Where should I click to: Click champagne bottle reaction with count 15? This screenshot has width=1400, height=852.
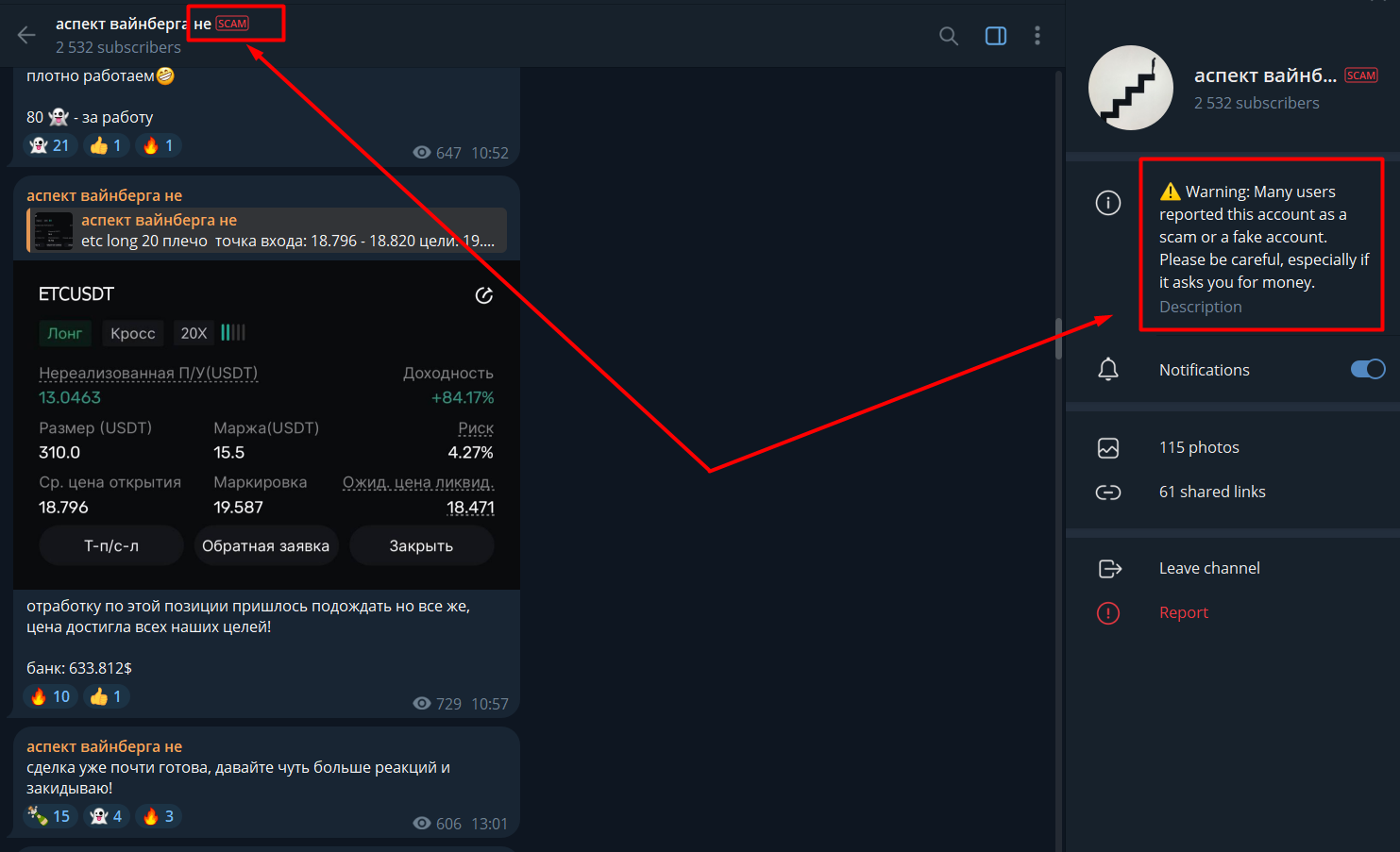pyautogui.click(x=50, y=816)
